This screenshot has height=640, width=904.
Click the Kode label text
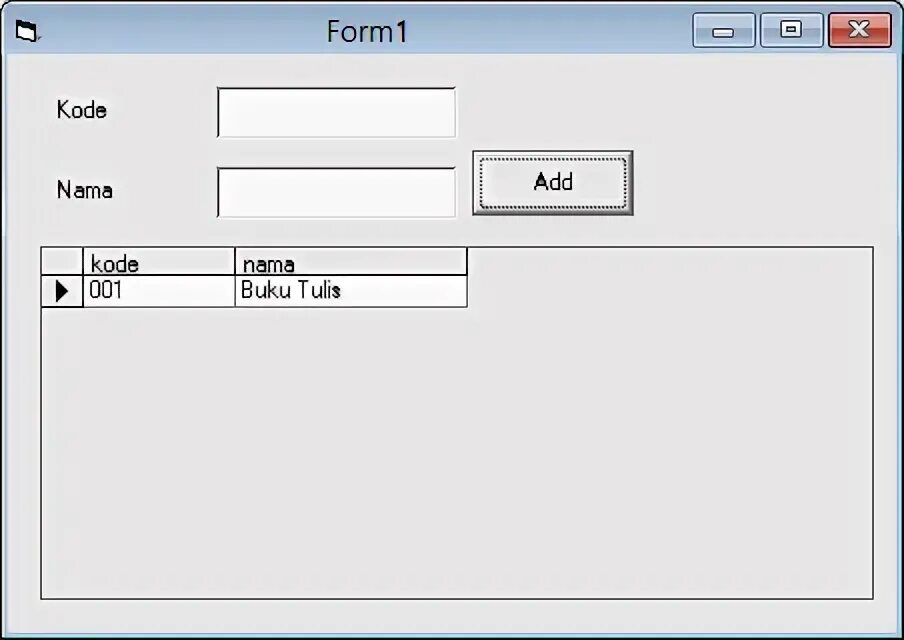tap(82, 110)
